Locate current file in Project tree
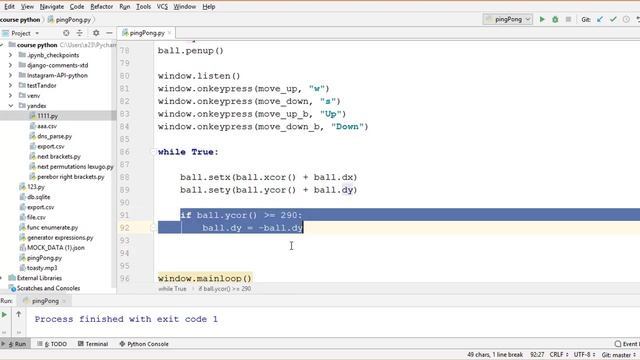The width and height of the screenshot is (640, 360). 66,33
